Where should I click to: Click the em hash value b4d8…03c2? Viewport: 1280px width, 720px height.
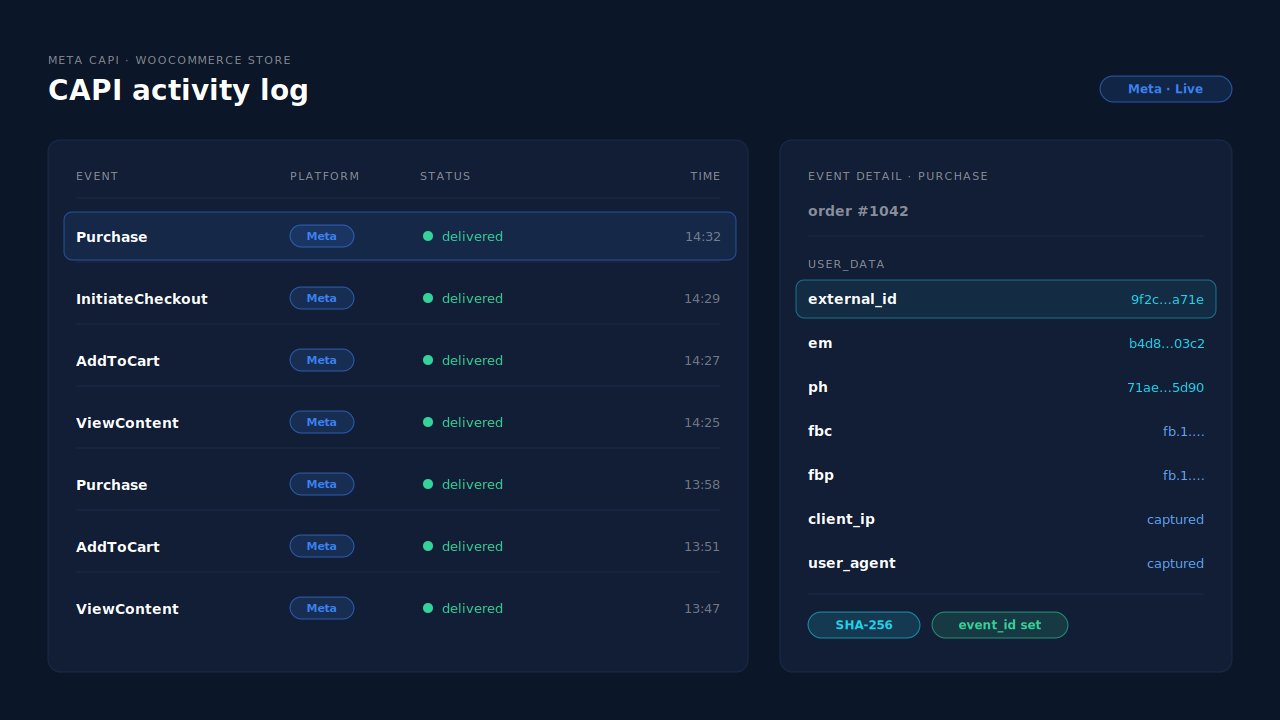pos(1167,343)
